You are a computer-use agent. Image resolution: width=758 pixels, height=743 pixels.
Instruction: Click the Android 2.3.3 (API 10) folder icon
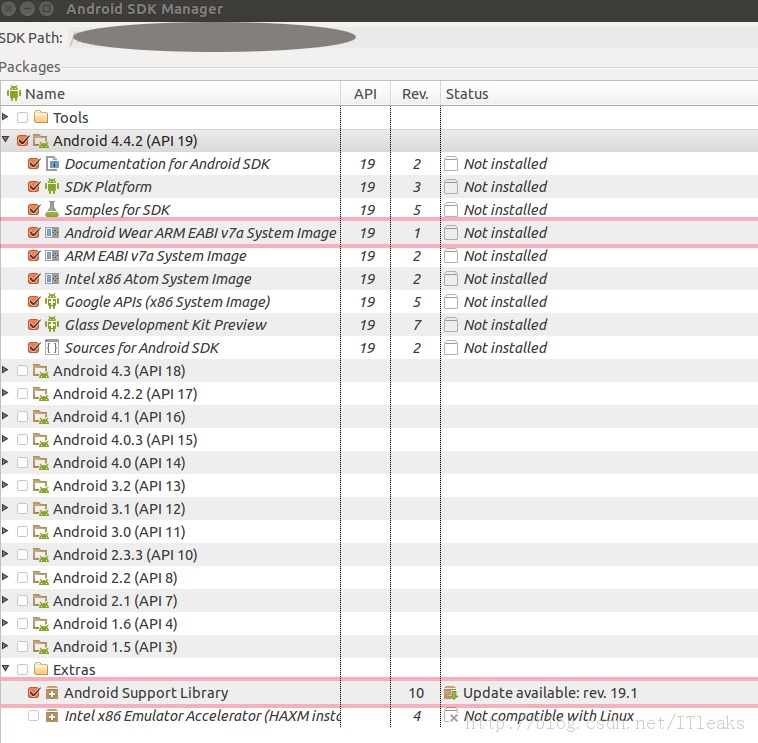click(41, 555)
